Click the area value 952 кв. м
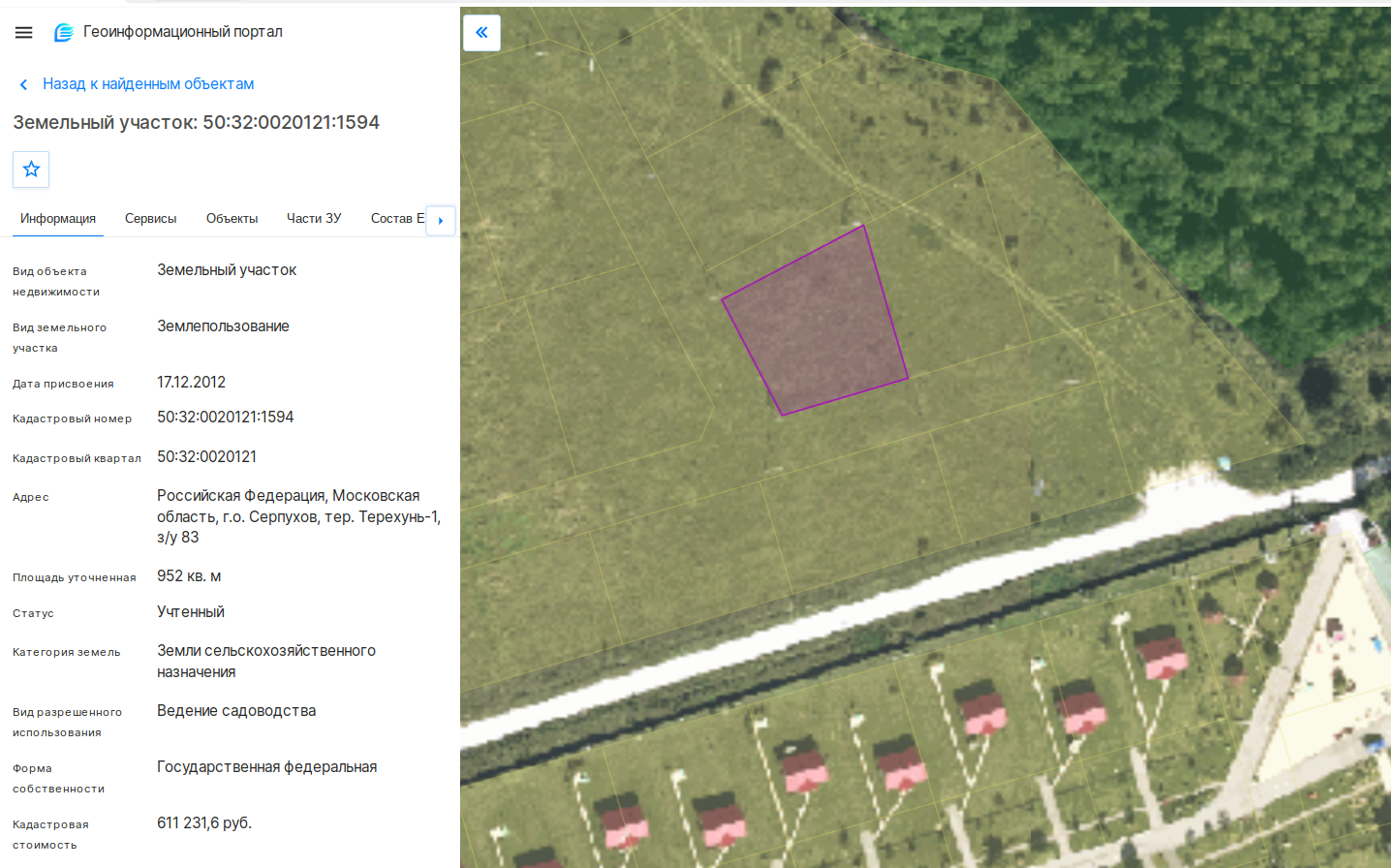Viewport: 1391px width, 868px height. tap(189, 576)
